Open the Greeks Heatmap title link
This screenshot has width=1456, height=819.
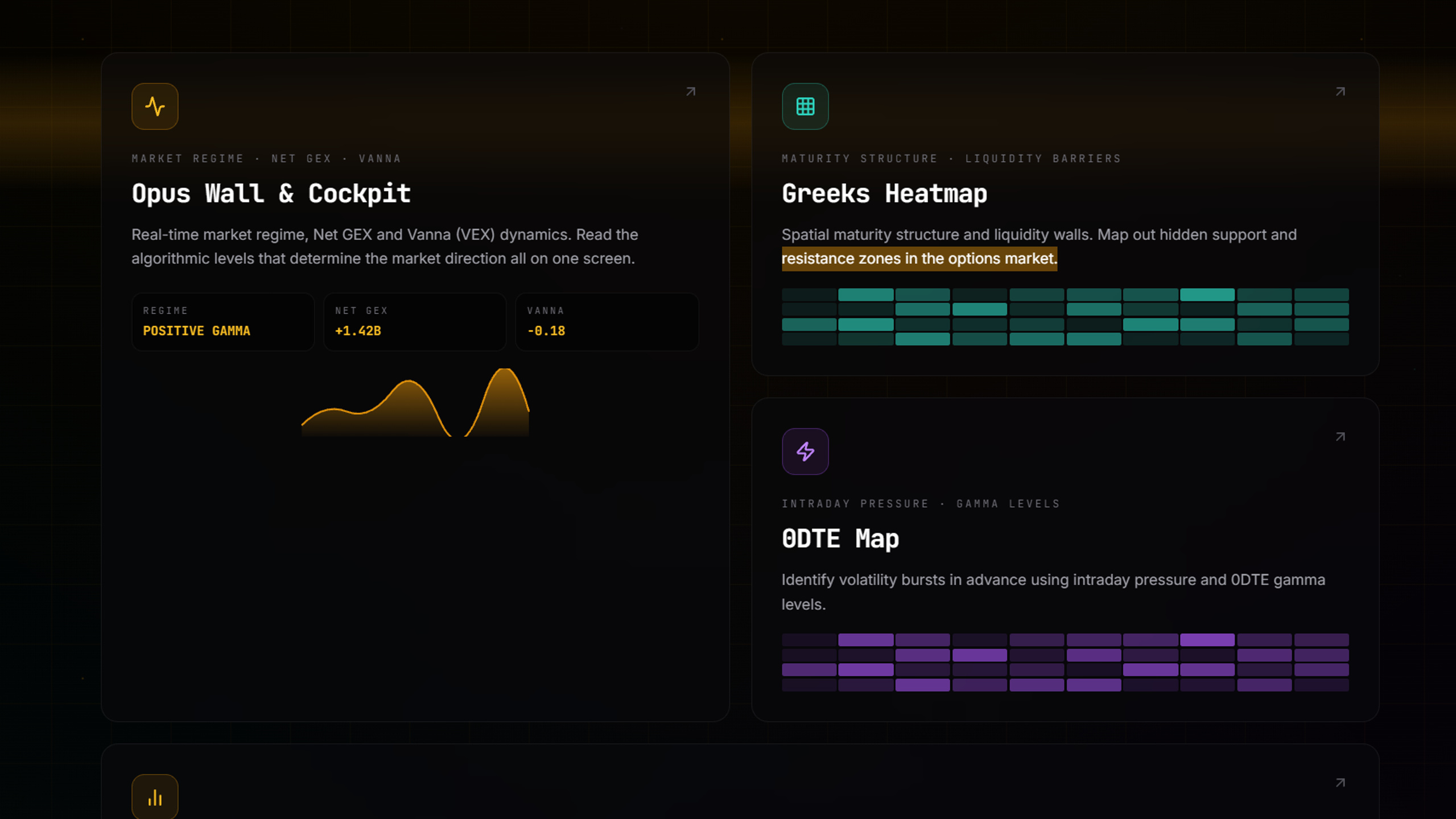884,193
